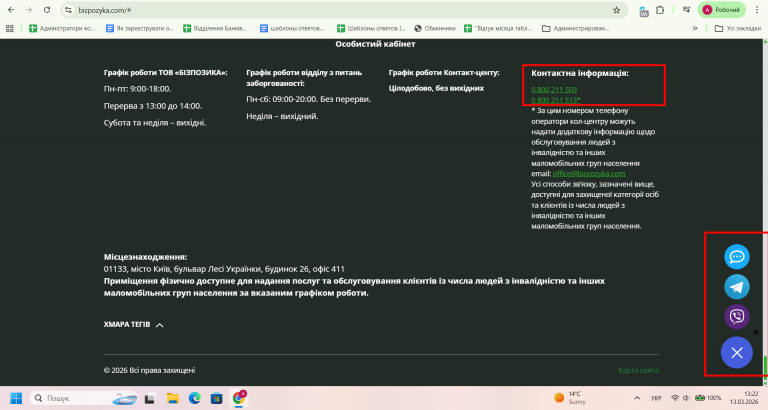The width and height of the screenshot is (768, 410).
Task: Call phone number 0 800 211 513*
Action: click(x=556, y=100)
